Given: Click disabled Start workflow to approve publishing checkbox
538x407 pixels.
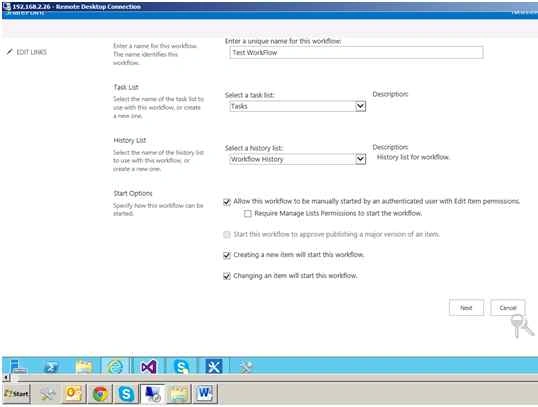Looking at the screenshot, I should [x=227, y=235].
